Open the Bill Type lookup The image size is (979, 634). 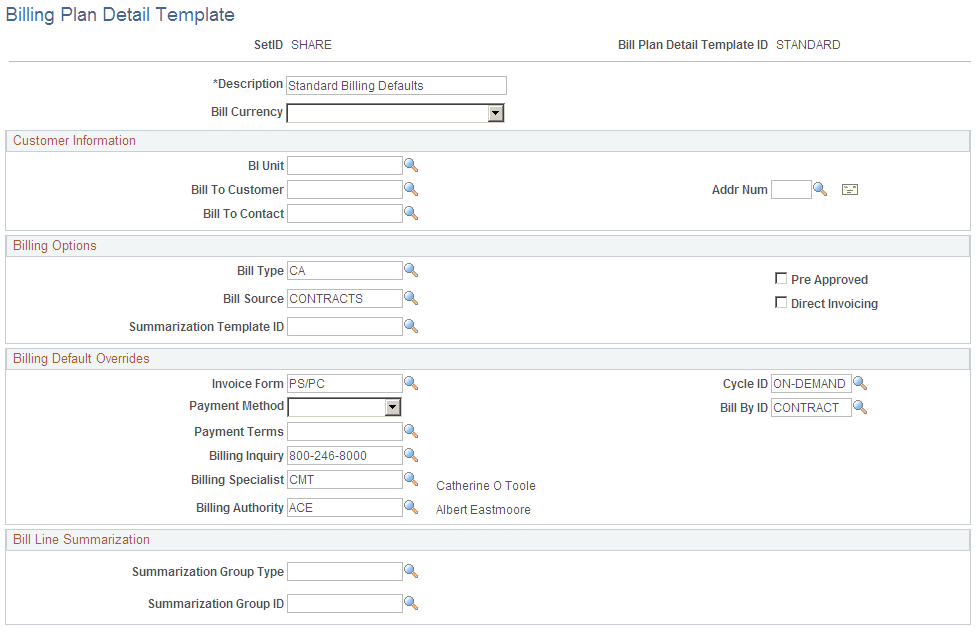click(411, 270)
